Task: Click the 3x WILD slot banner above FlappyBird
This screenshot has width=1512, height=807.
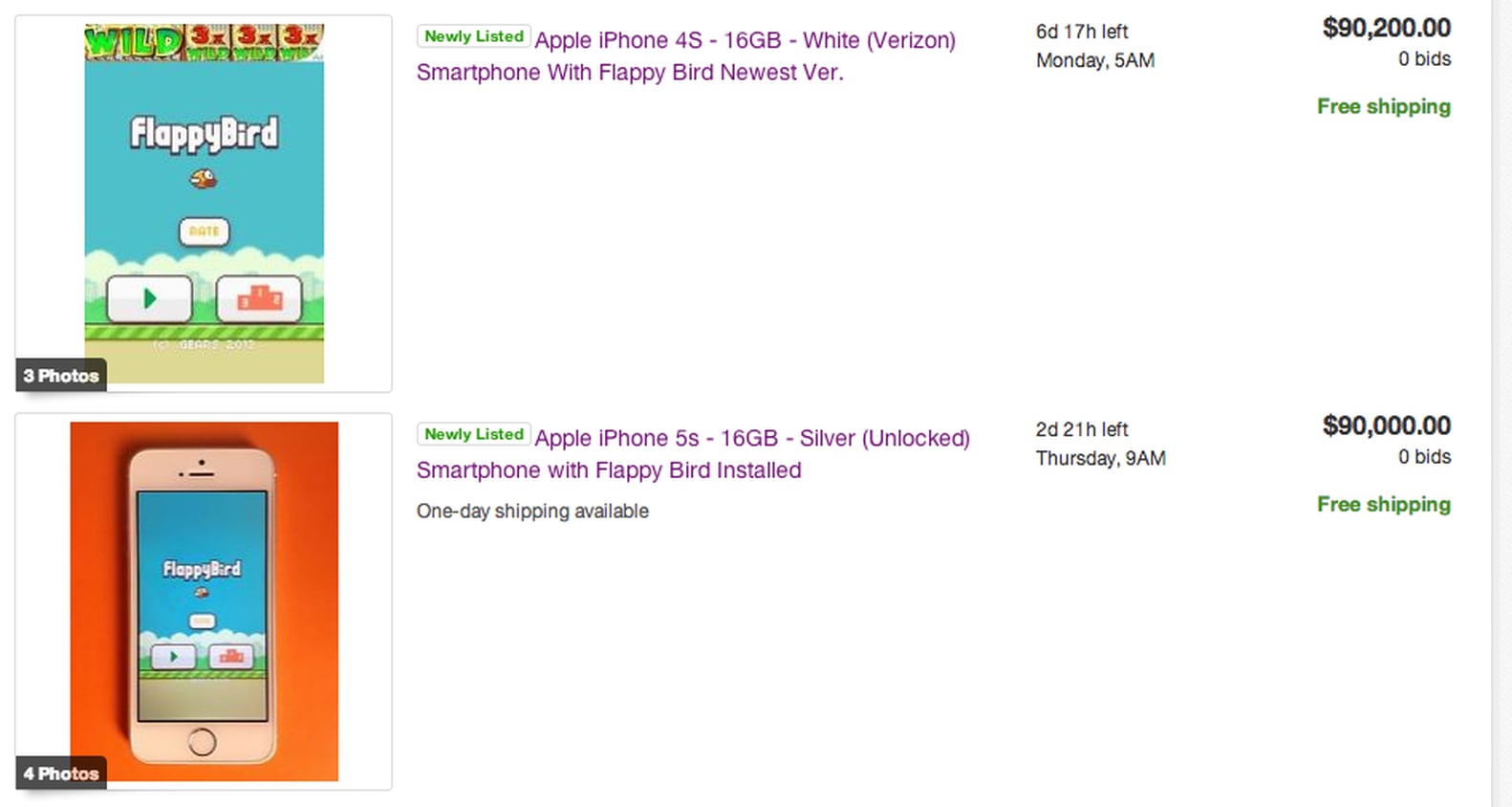Action: point(204,40)
